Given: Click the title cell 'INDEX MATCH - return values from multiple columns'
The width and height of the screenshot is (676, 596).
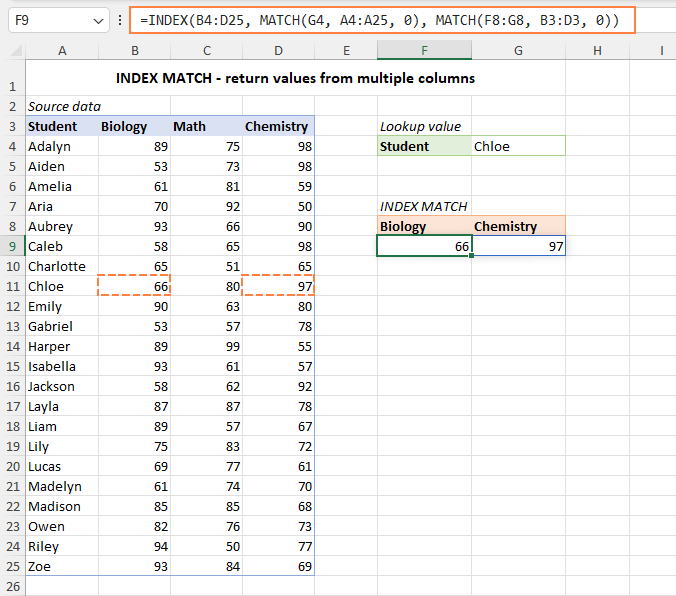Looking at the screenshot, I should (295, 78).
